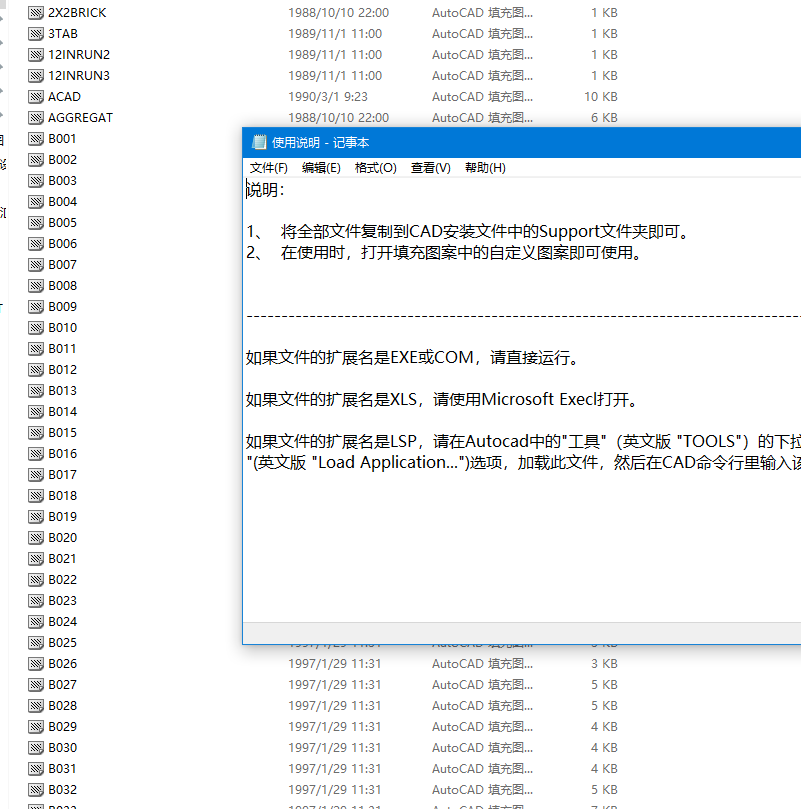
Task: Click the 12INRUN2 file icon
Action: (x=36, y=55)
